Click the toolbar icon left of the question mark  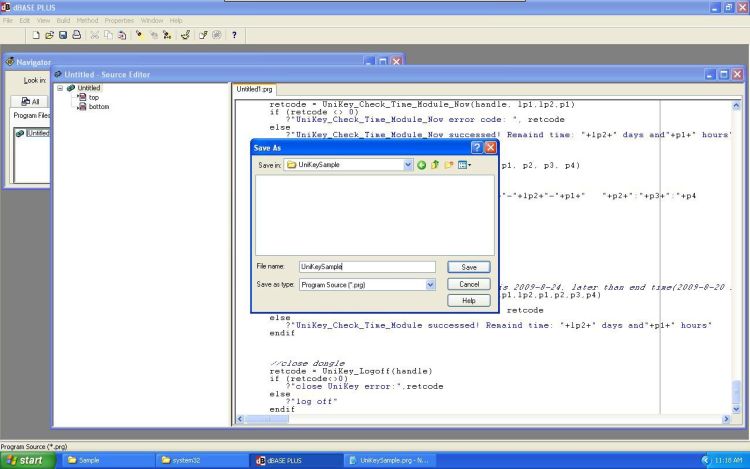coord(217,35)
